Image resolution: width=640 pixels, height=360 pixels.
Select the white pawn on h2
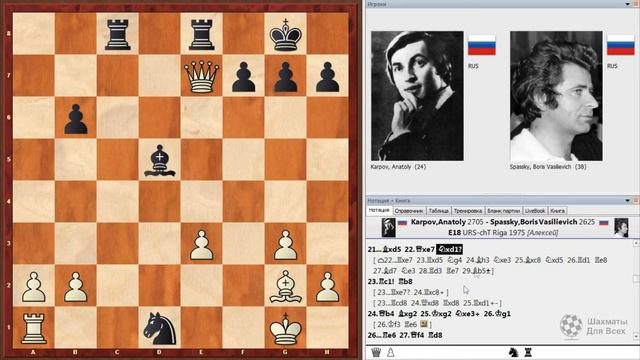(327, 287)
